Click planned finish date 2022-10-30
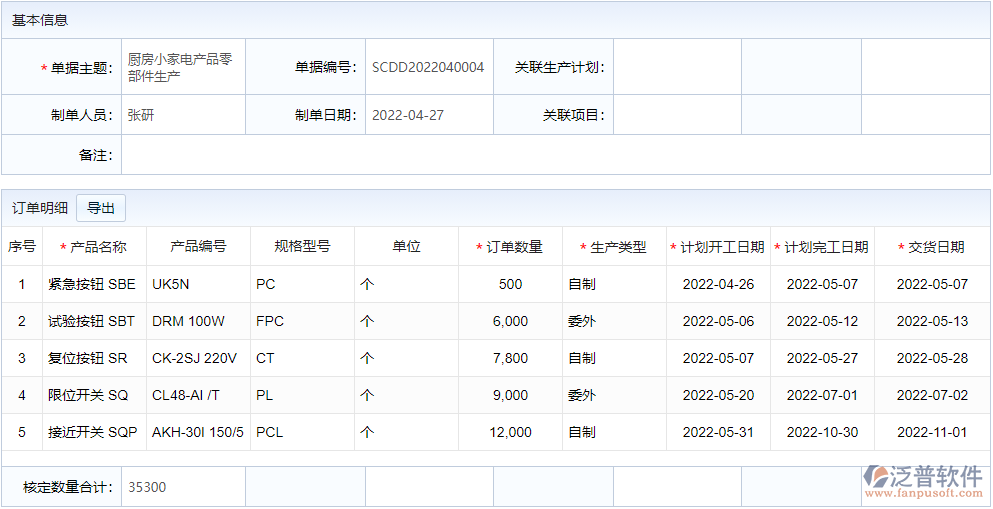 tap(822, 432)
